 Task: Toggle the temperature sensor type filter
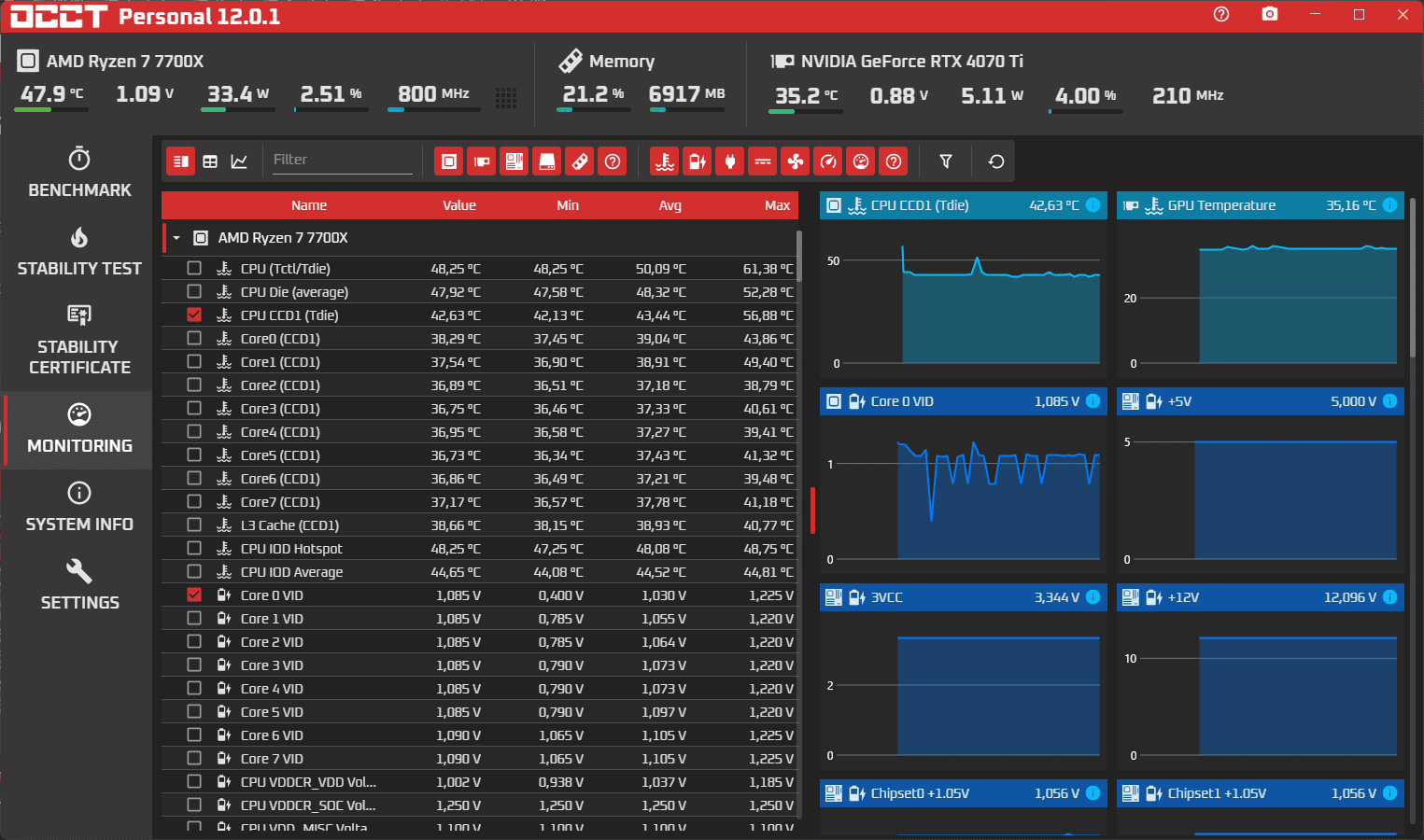[665, 161]
